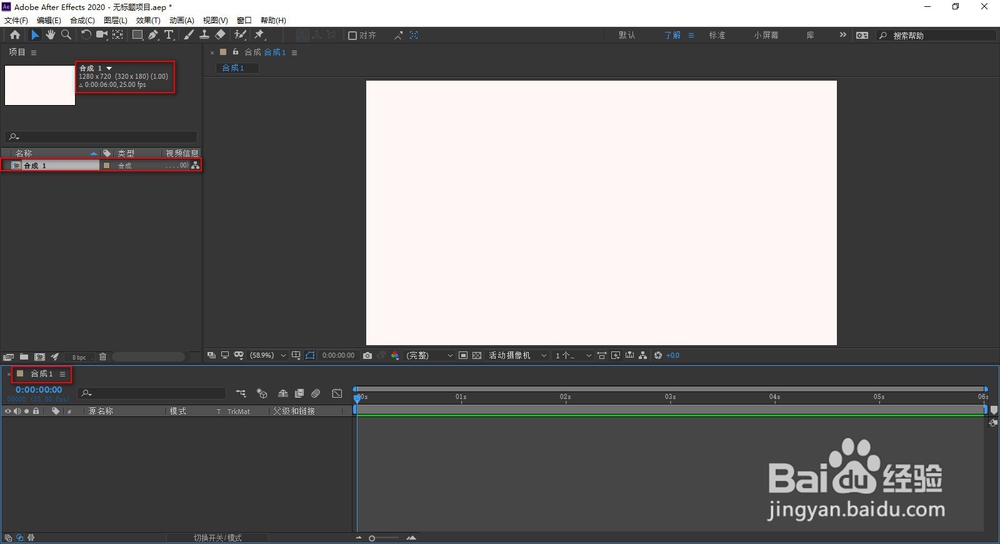
Task: Open the 项目 panel menu
Action: tap(34, 52)
